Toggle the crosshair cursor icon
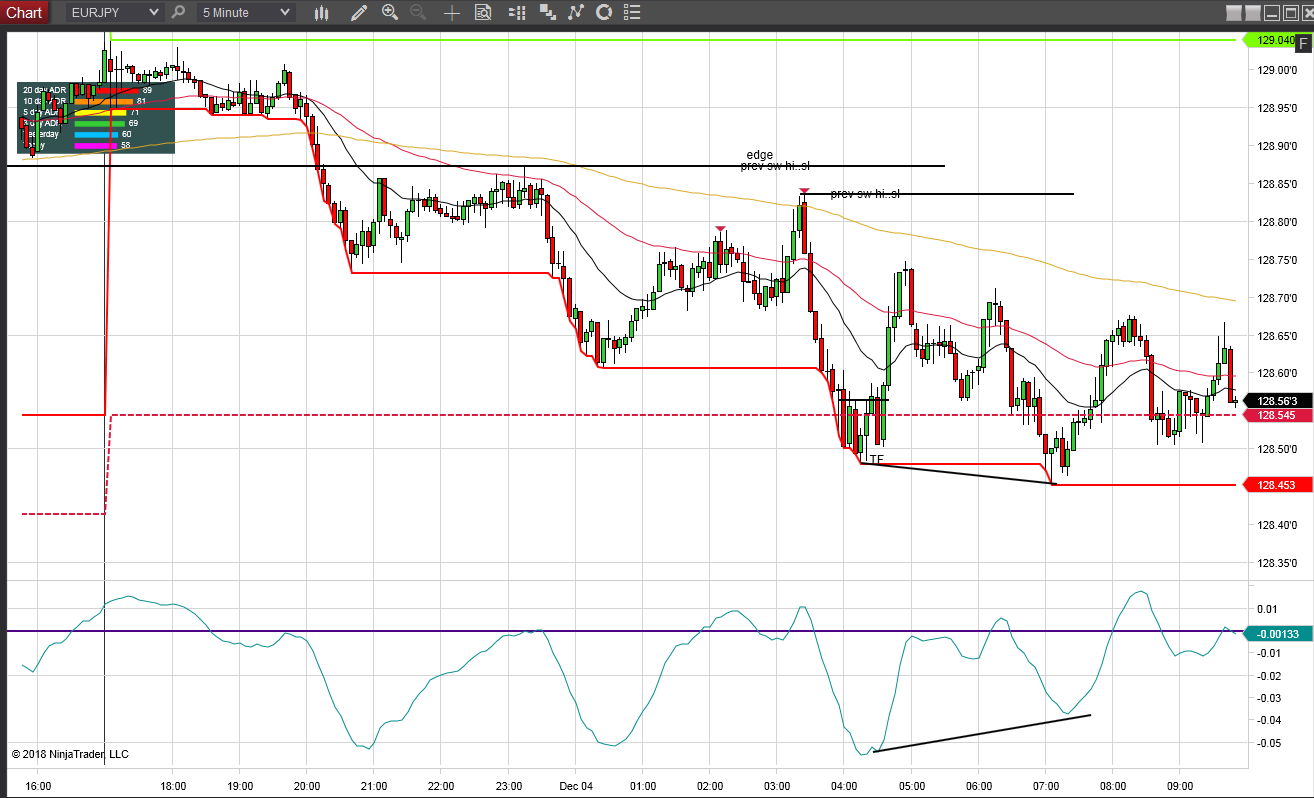The width and height of the screenshot is (1314, 798). [452, 13]
